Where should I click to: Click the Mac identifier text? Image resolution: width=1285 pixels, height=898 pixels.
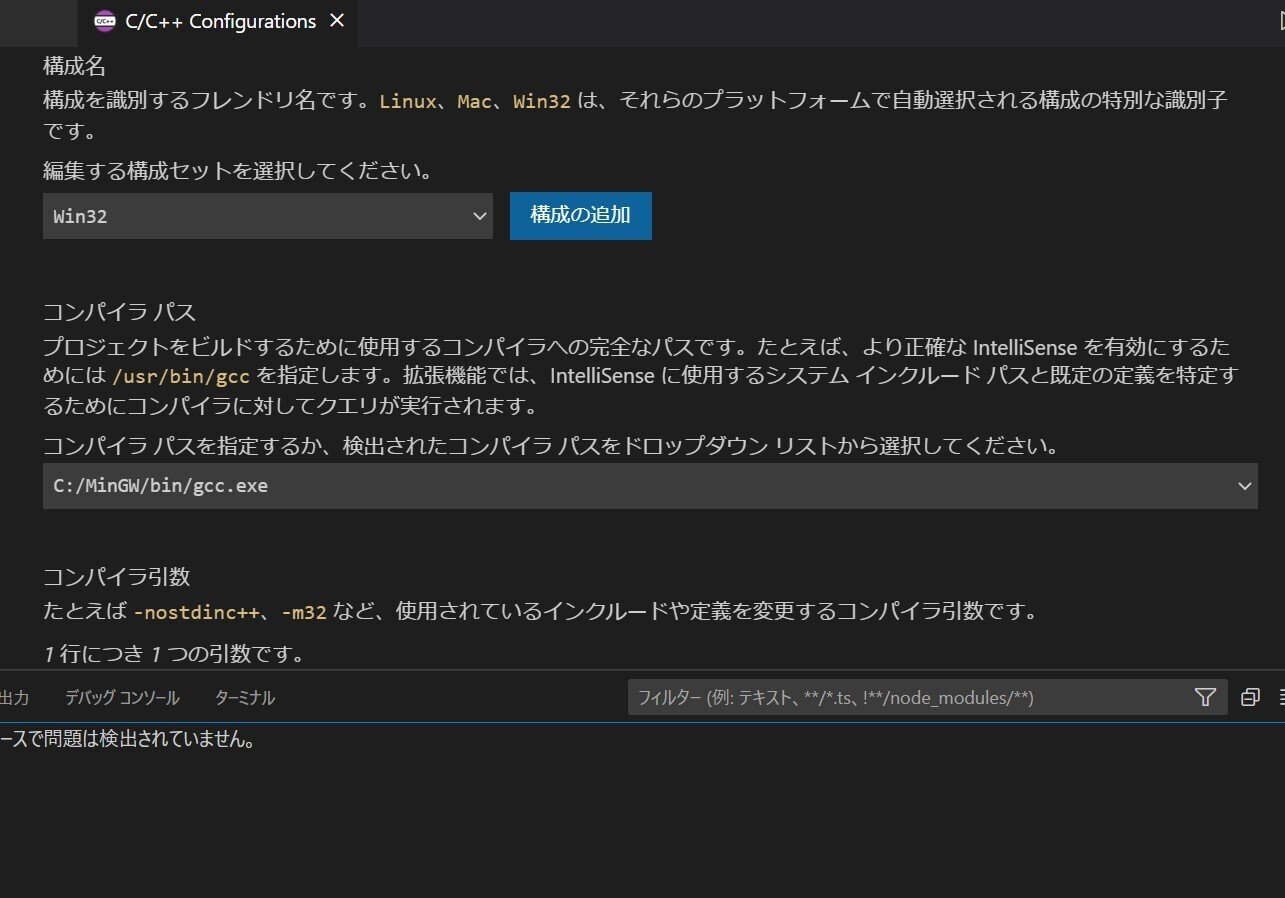475,101
